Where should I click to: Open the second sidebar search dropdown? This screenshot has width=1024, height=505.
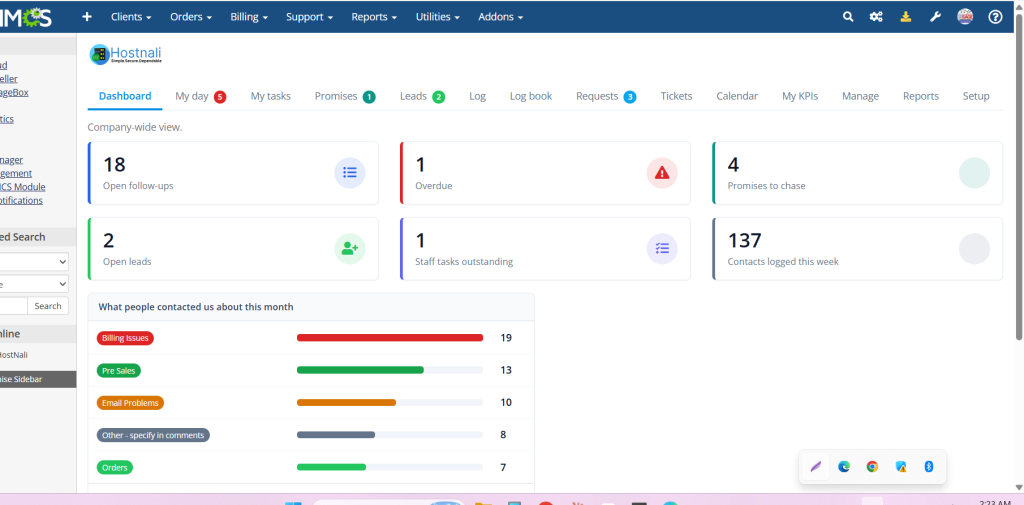click(x=34, y=284)
